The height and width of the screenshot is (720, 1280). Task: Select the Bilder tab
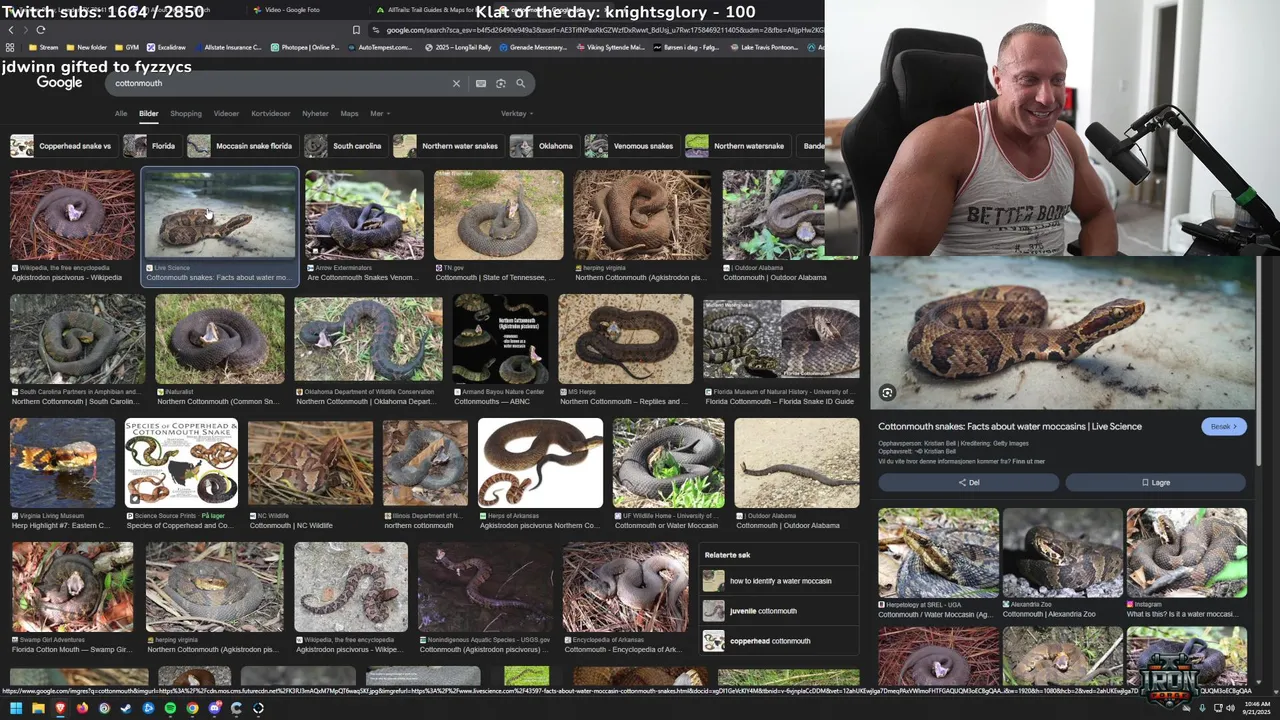pyautogui.click(x=149, y=113)
